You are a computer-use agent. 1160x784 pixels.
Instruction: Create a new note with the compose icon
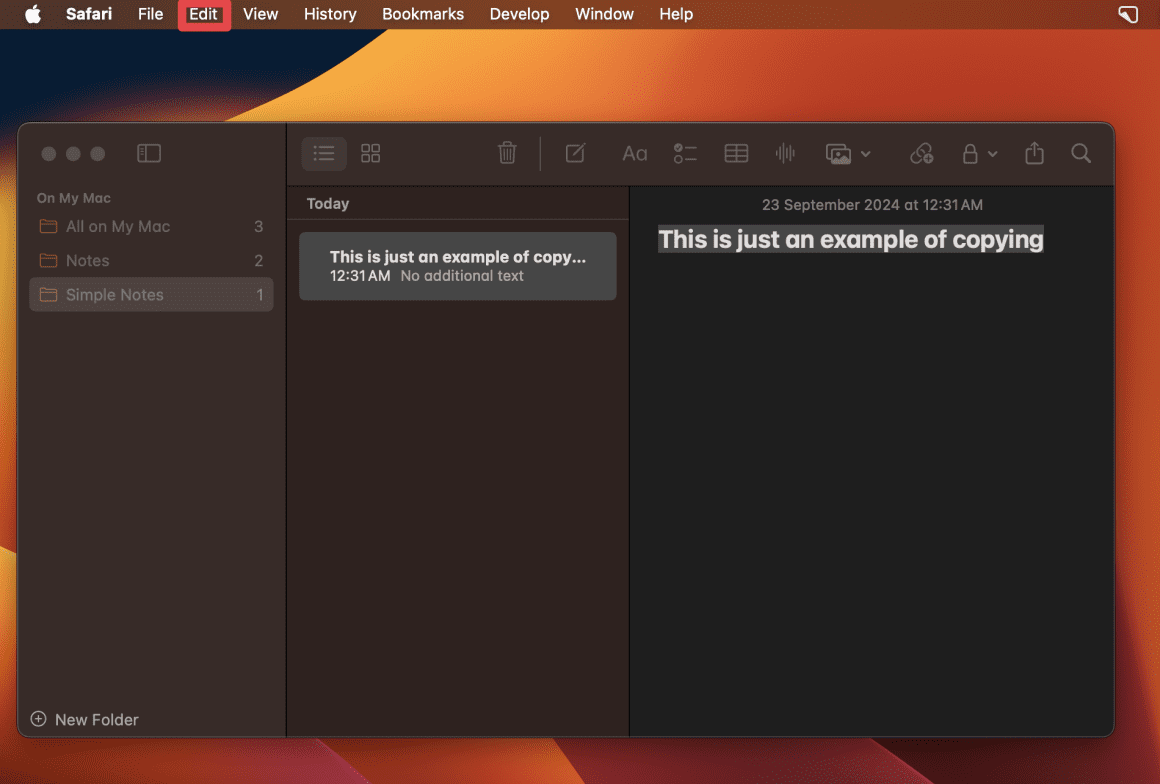[575, 153]
